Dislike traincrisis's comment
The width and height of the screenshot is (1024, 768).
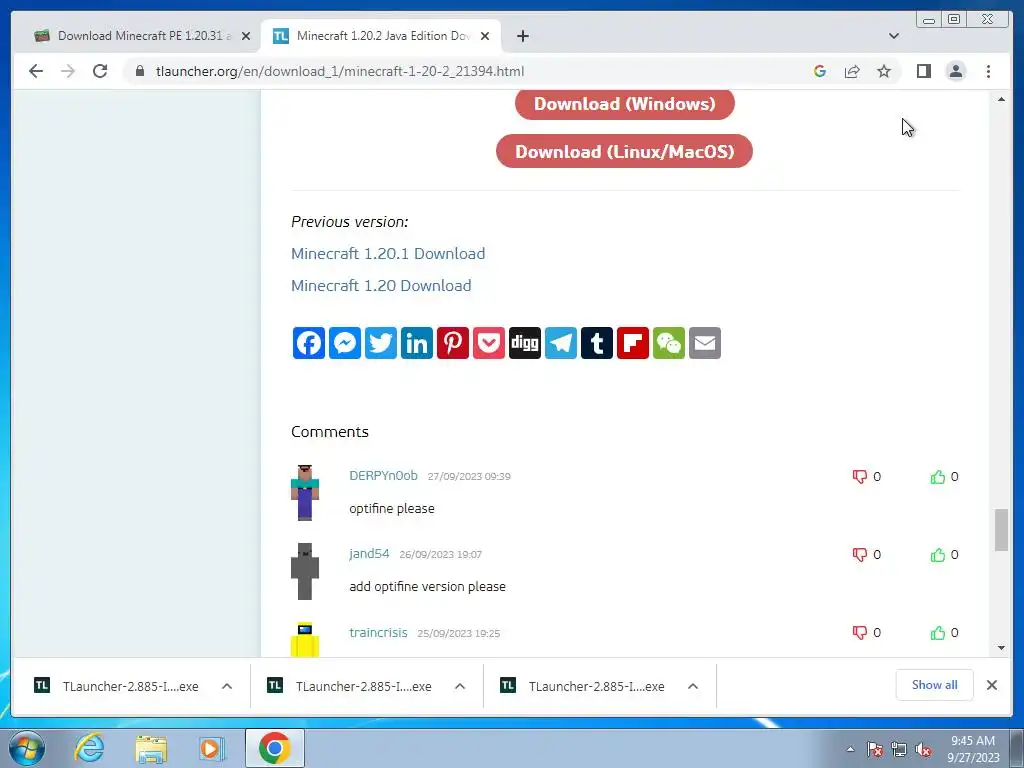[859, 632]
